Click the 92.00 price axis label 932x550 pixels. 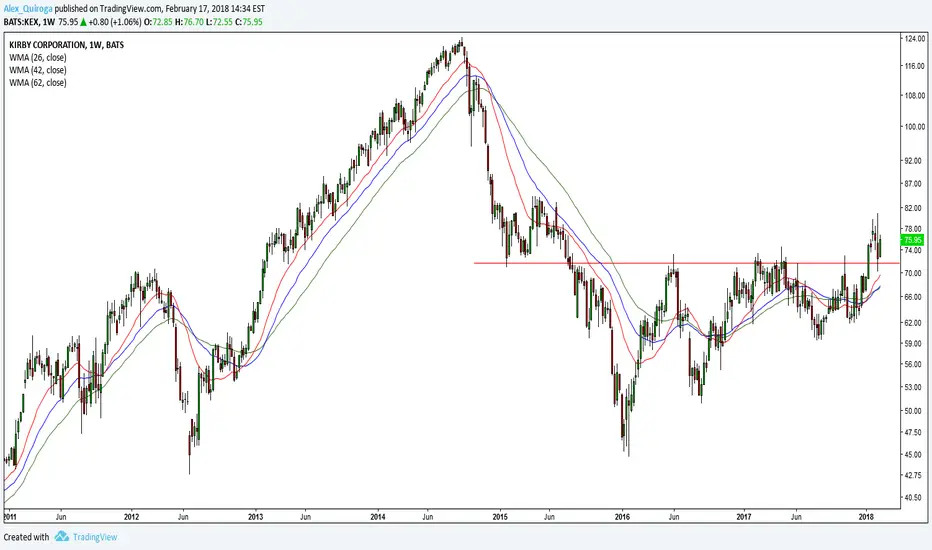point(914,161)
